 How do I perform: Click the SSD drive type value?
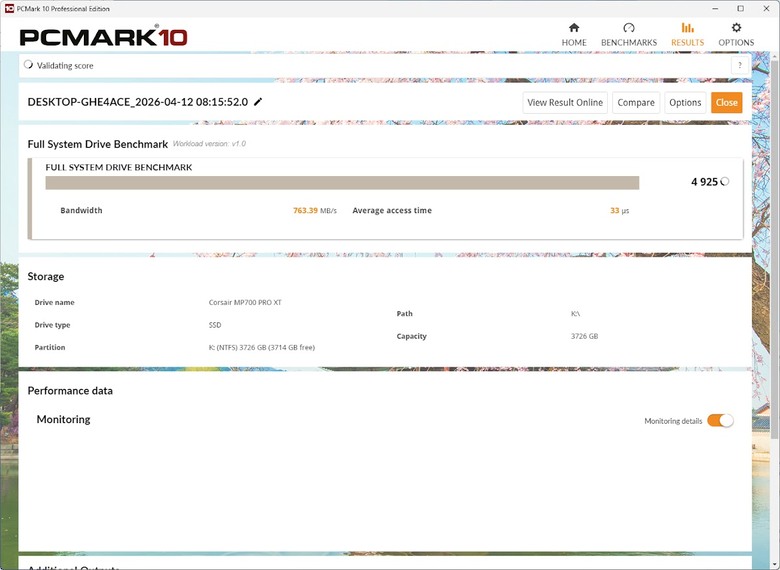tap(215, 325)
